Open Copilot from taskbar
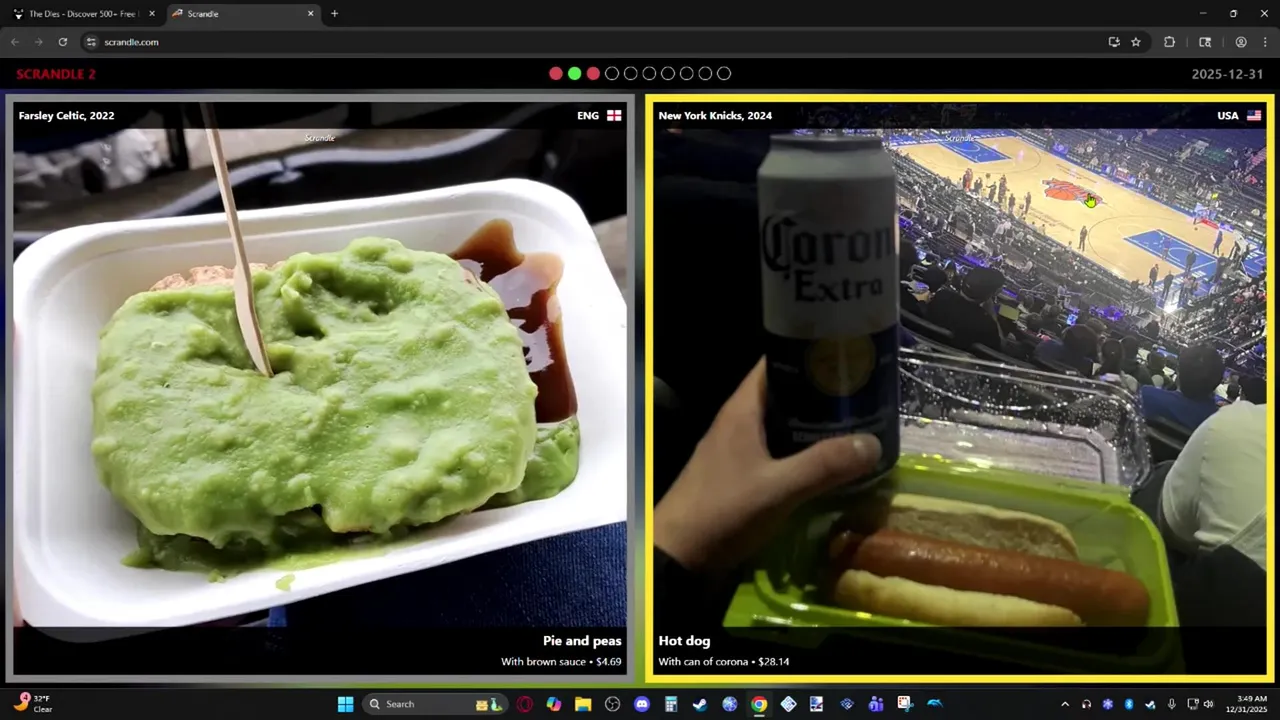This screenshot has height=720, width=1280. coord(554,704)
